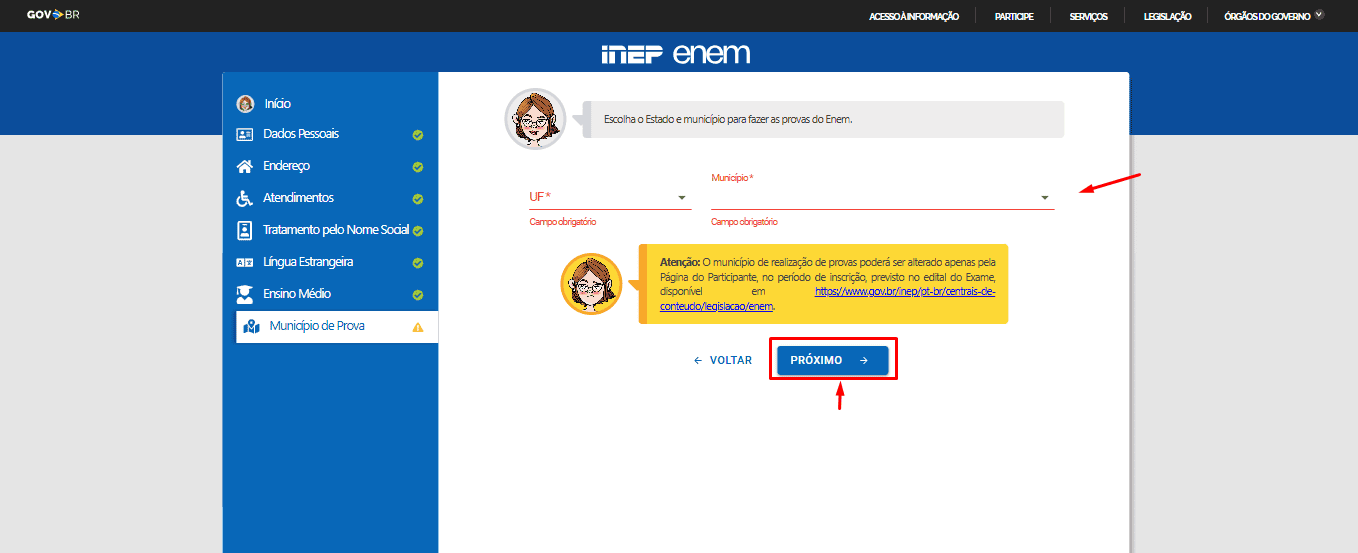Open the gov.br legislação Enem hyperlink

pyautogui.click(x=904, y=292)
